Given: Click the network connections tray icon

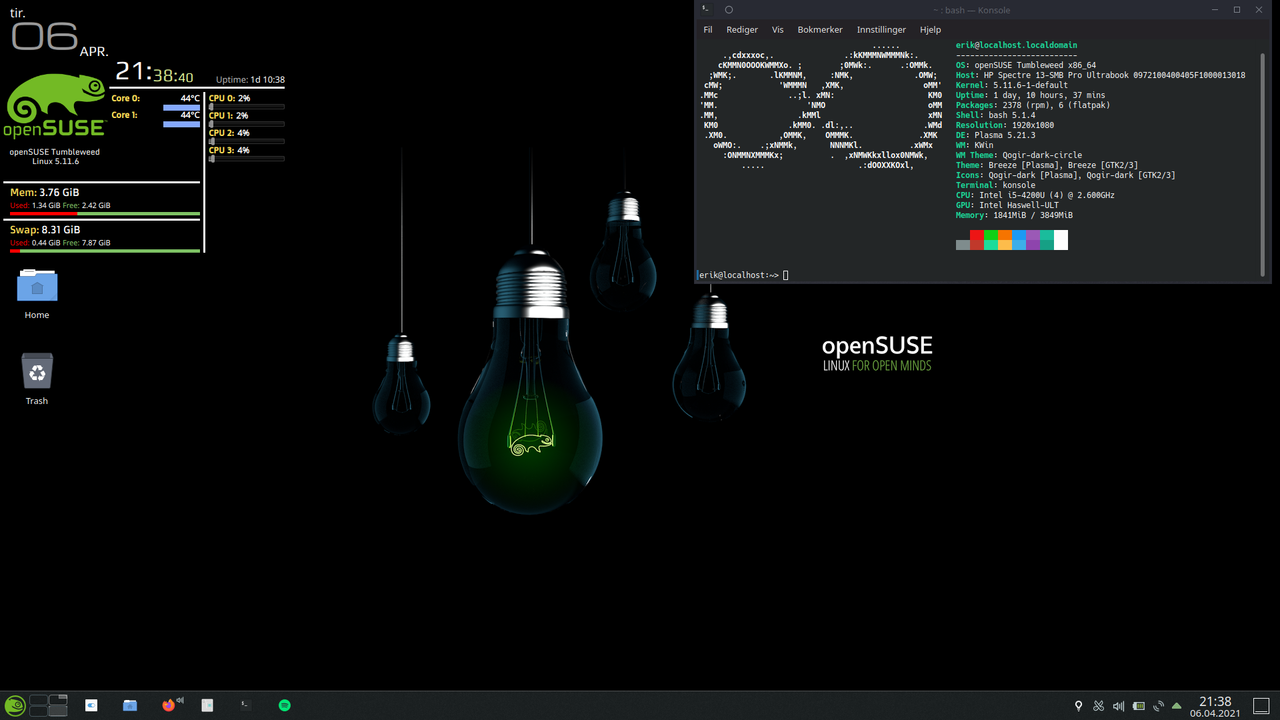Looking at the screenshot, I should (x=1158, y=705).
